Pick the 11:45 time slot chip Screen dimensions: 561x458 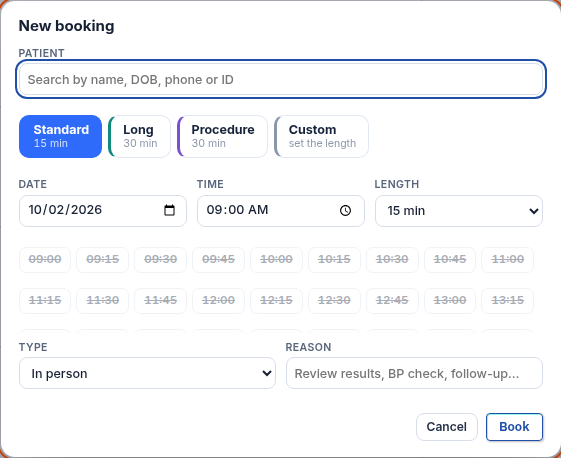(x=160, y=301)
